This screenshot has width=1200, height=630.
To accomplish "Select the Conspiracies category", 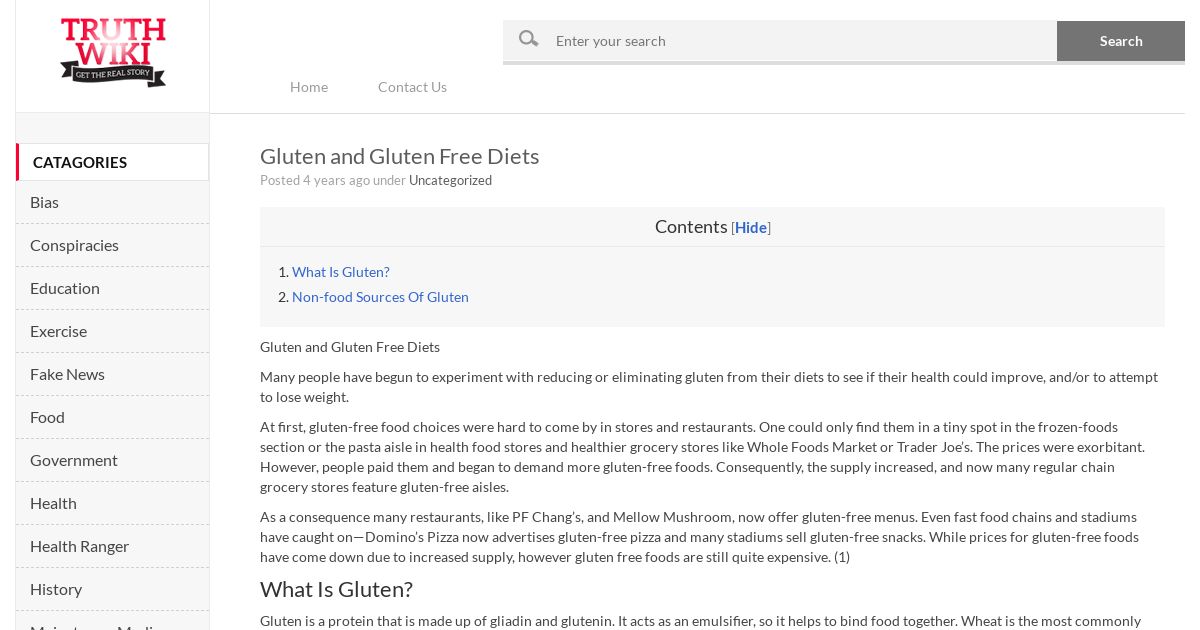I will (112, 245).
